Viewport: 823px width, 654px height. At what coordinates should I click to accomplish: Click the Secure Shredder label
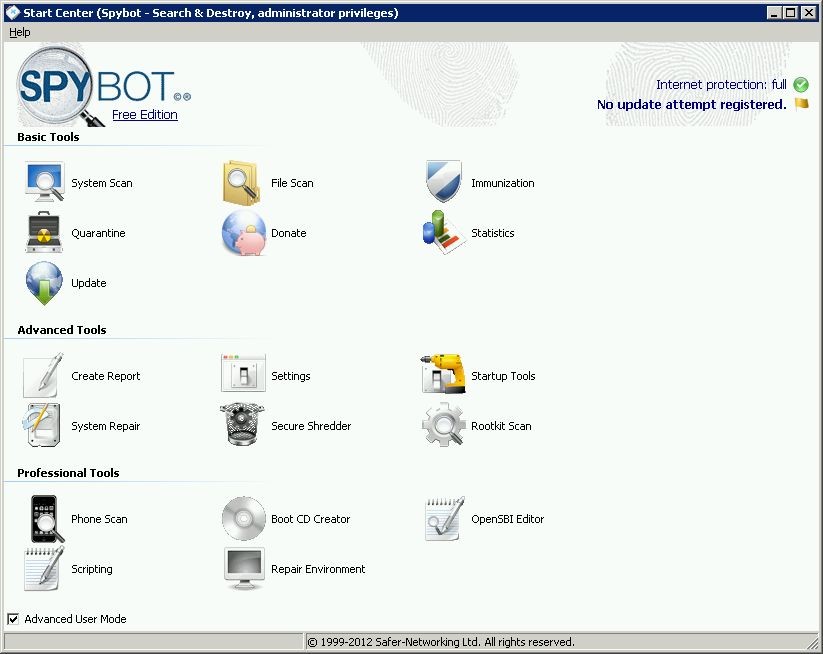tap(311, 426)
